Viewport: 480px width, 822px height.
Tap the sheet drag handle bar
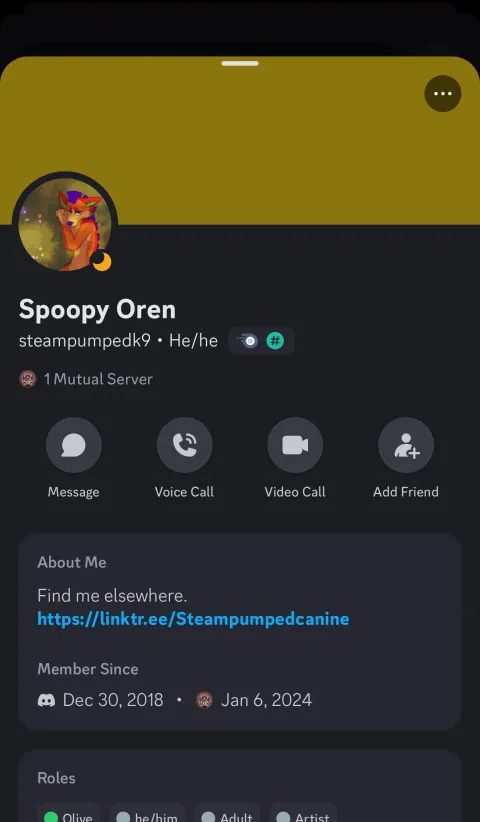(240, 63)
